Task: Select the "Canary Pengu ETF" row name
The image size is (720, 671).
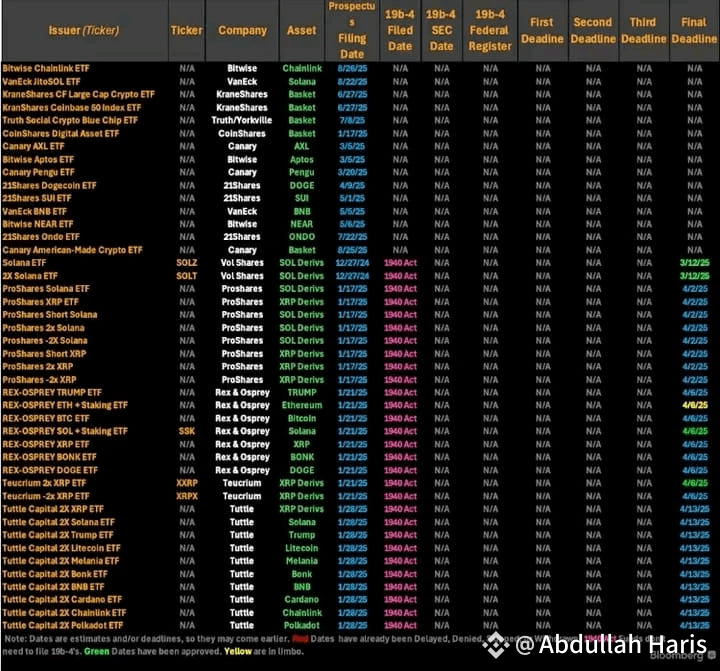Action: tap(39, 172)
